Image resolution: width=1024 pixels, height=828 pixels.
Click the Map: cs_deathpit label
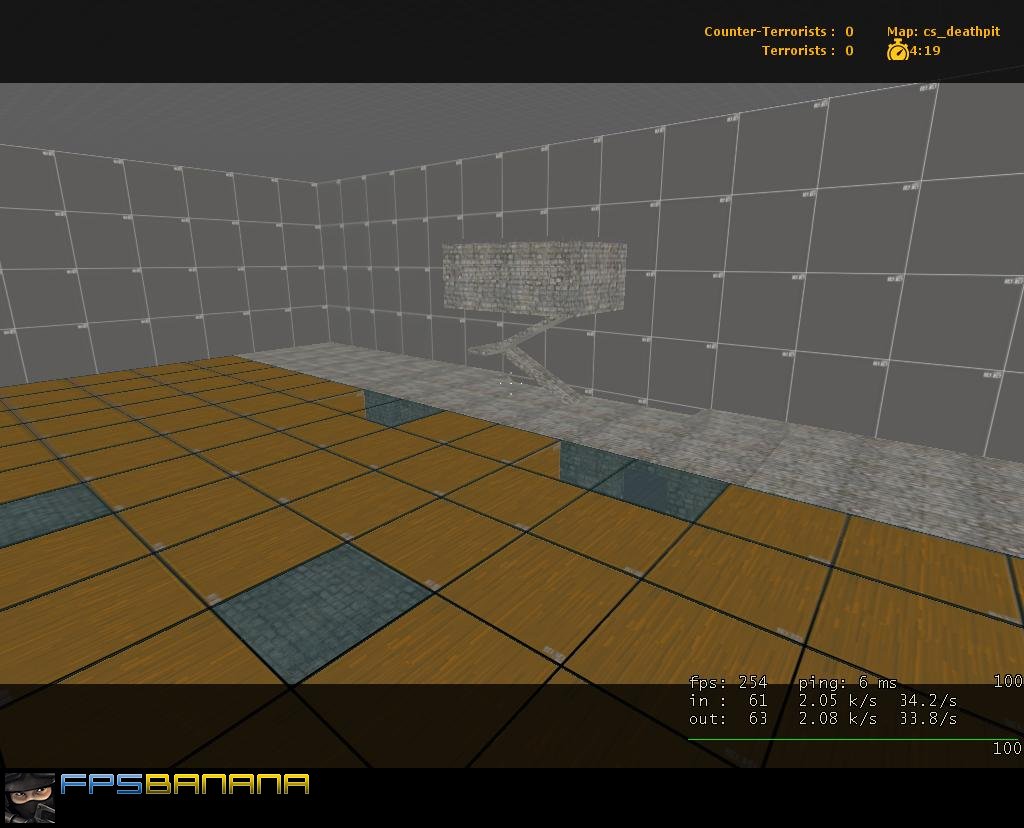pyautogui.click(x=943, y=31)
